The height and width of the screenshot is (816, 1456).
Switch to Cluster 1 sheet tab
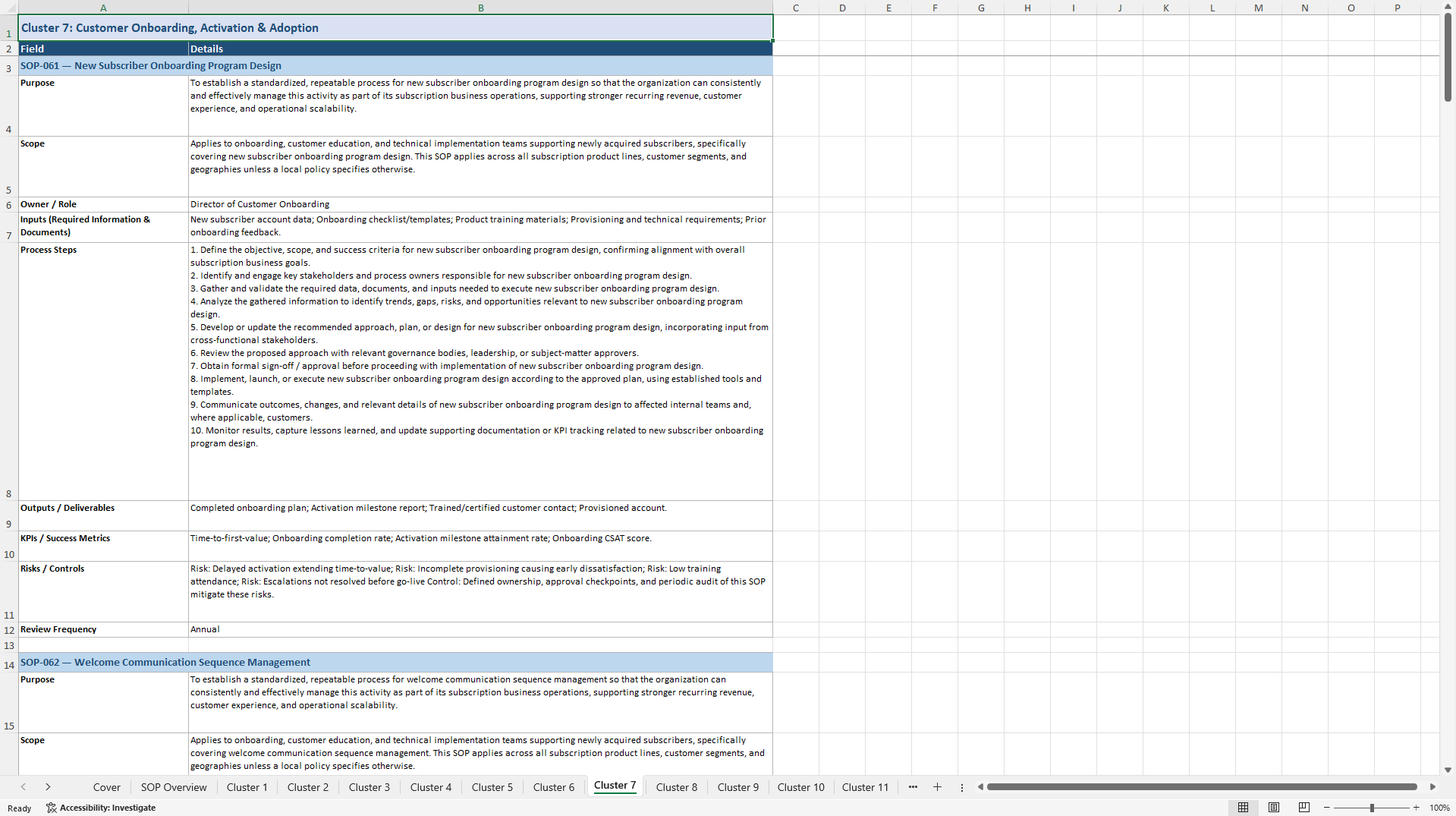point(247,787)
